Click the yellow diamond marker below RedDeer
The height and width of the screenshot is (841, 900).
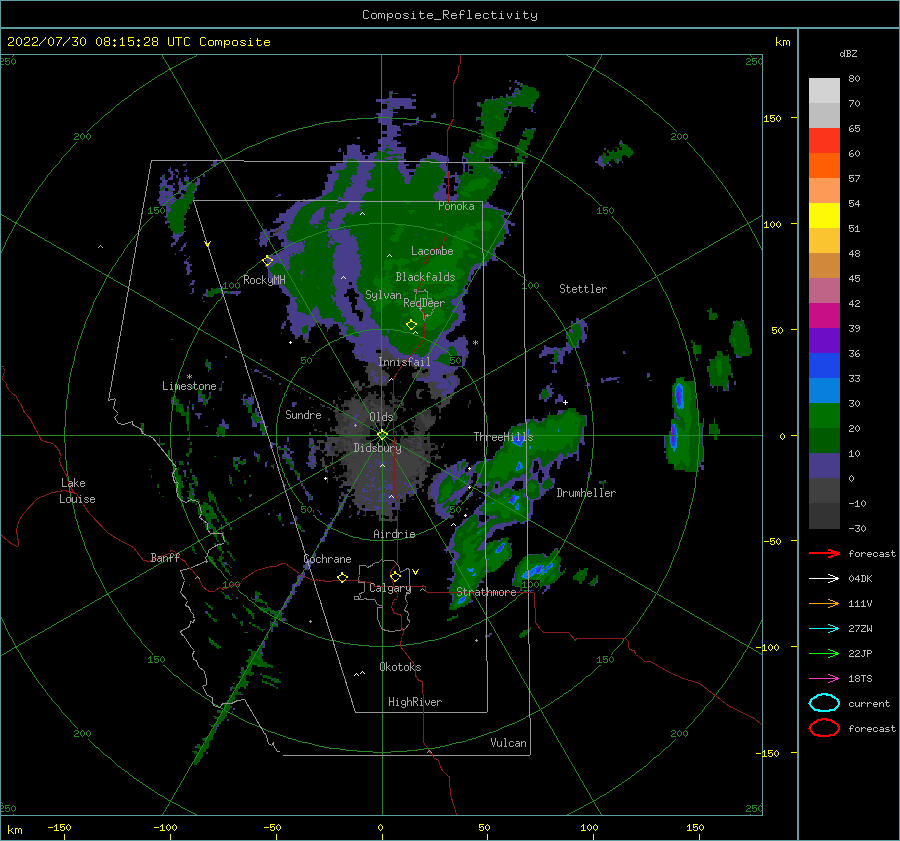pos(411,325)
